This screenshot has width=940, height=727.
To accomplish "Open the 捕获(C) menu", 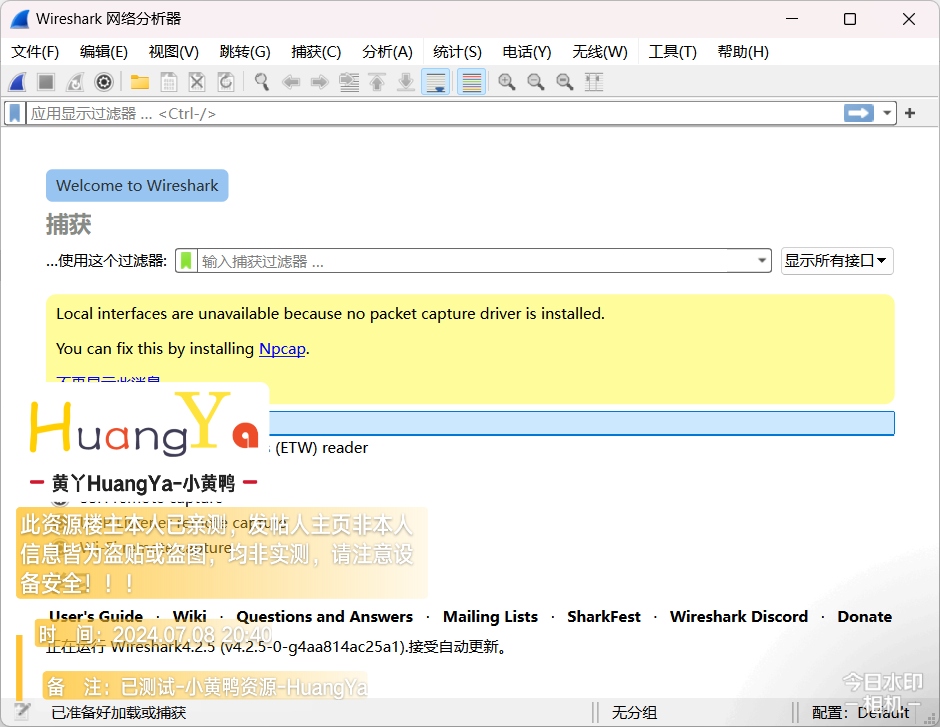I will click(x=316, y=52).
